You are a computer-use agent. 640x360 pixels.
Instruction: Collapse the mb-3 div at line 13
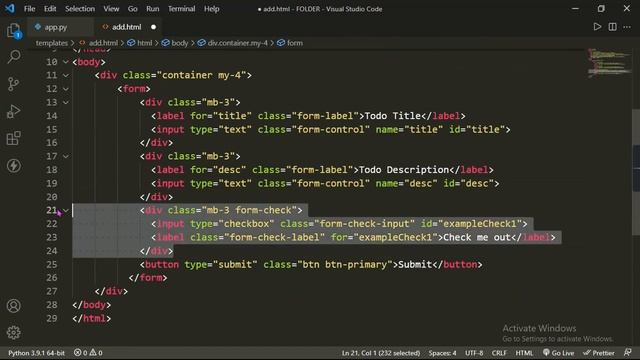pyautogui.click(x=65, y=102)
